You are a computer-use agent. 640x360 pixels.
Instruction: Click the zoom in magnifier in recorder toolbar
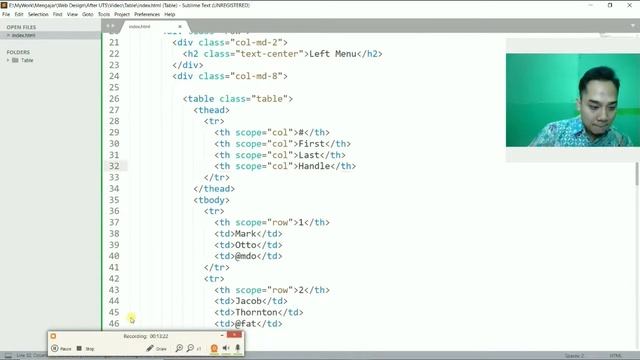tap(179, 348)
